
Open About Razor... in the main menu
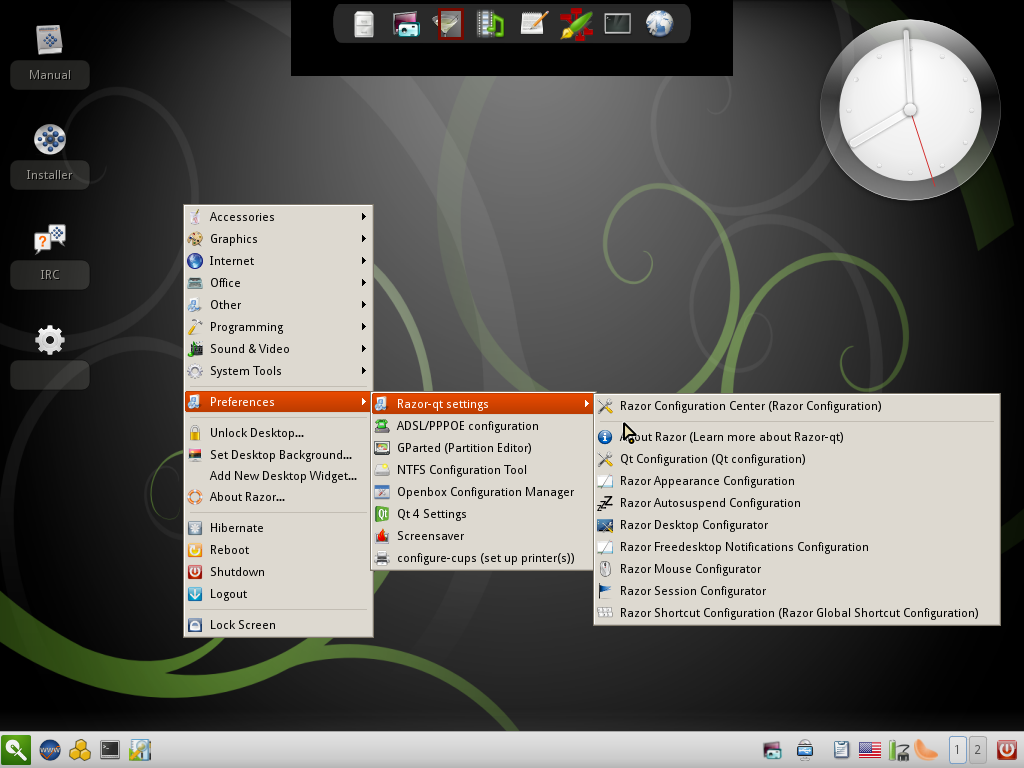click(x=278, y=497)
